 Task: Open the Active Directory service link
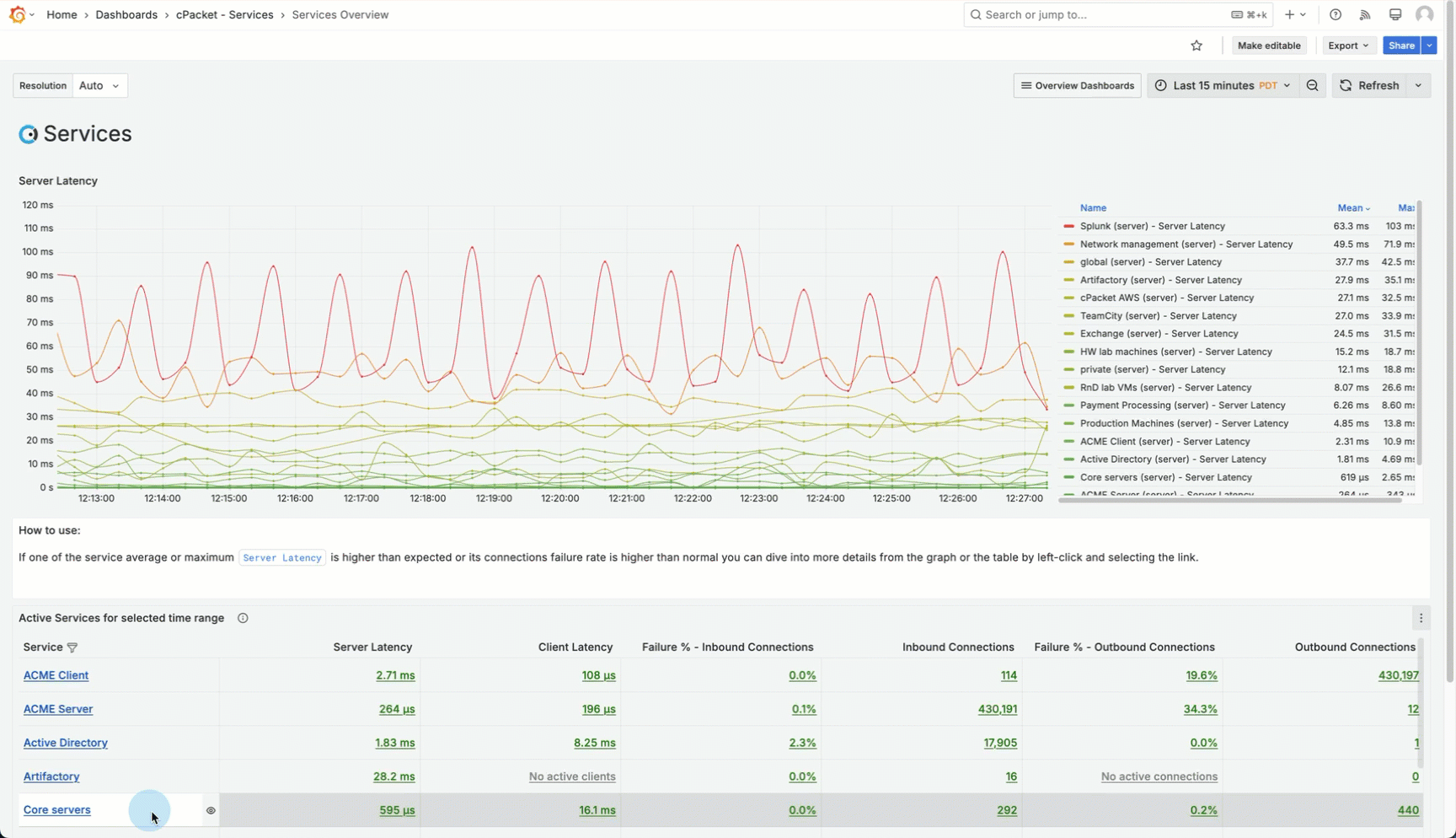pyautogui.click(x=66, y=743)
